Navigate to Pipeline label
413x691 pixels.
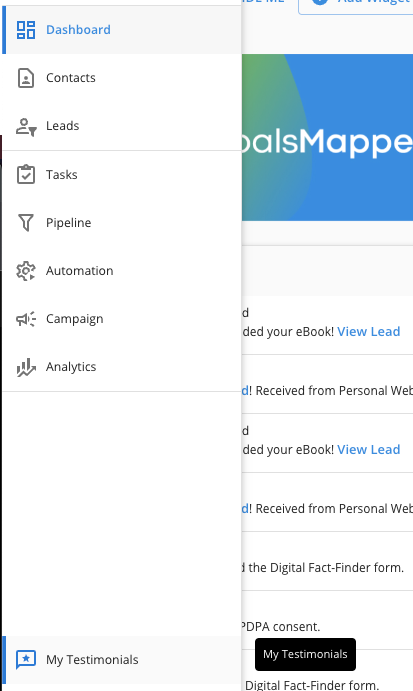68,223
